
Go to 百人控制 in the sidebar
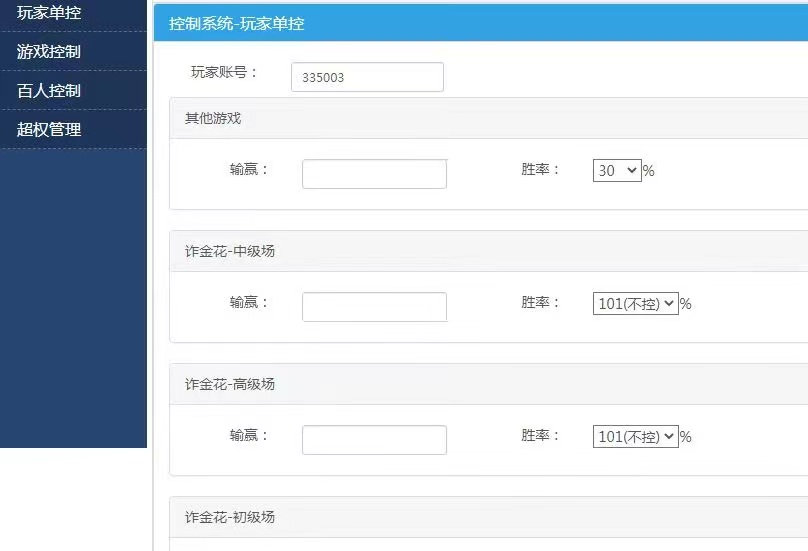pyautogui.click(x=49, y=90)
